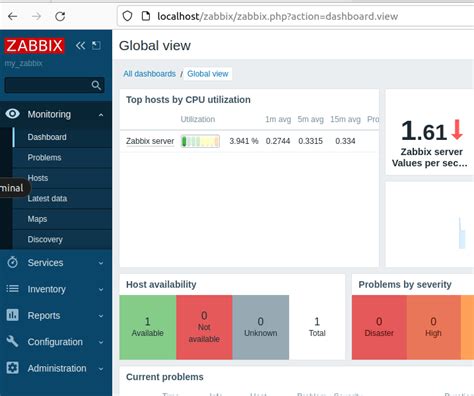
Task: Click the Reports chart icon
Action: [12, 315]
